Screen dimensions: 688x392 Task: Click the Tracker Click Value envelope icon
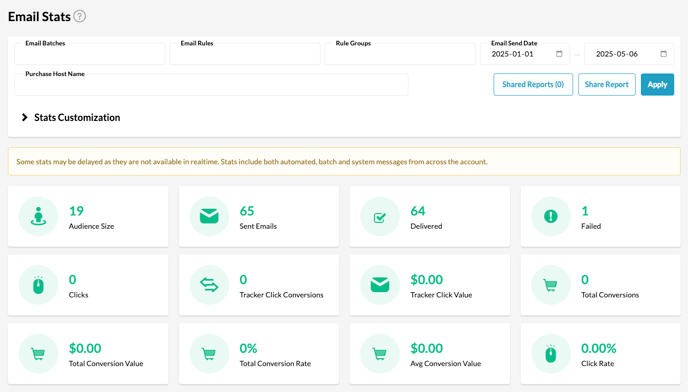(x=380, y=285)
